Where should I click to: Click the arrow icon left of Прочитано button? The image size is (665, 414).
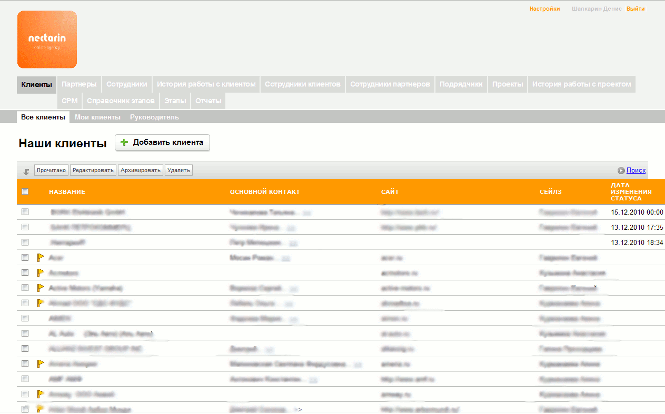click(26, 171)
